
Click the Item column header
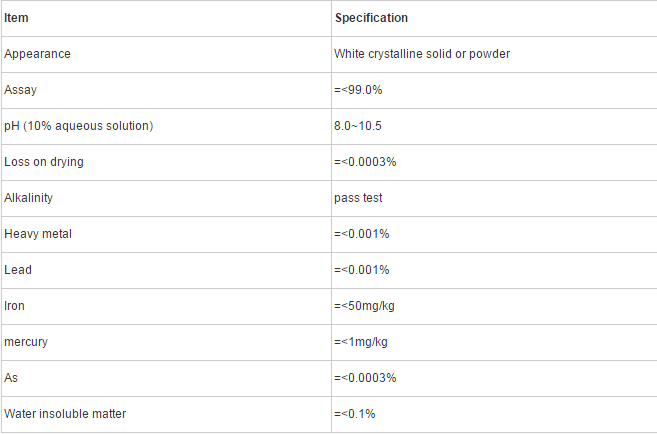click(x=16, y=18)
